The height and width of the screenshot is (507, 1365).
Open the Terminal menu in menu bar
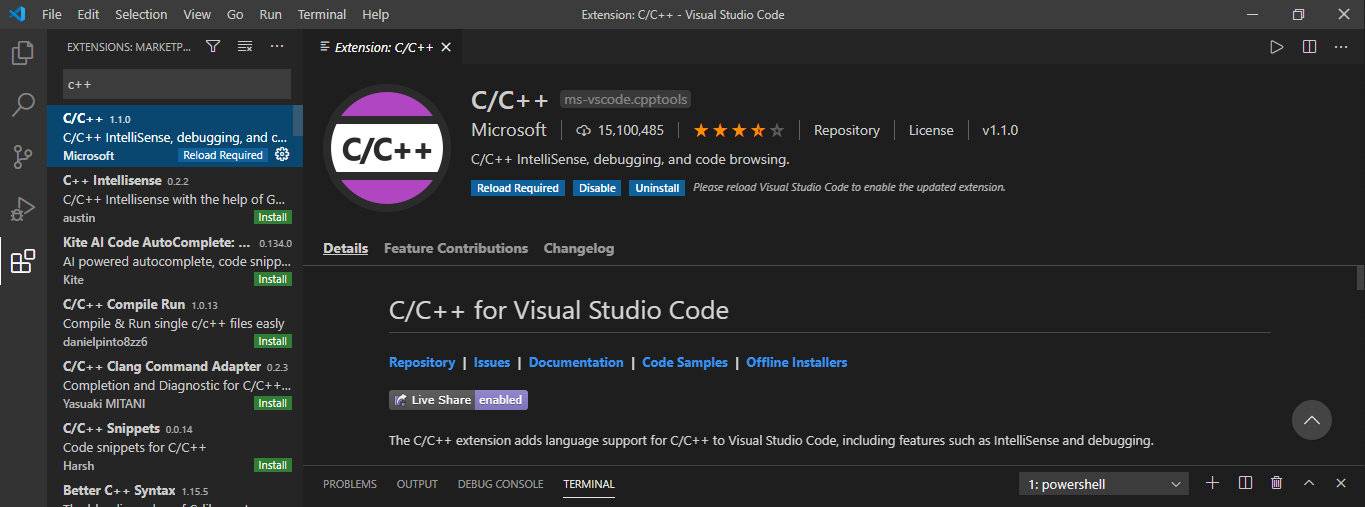pos(322,15)
